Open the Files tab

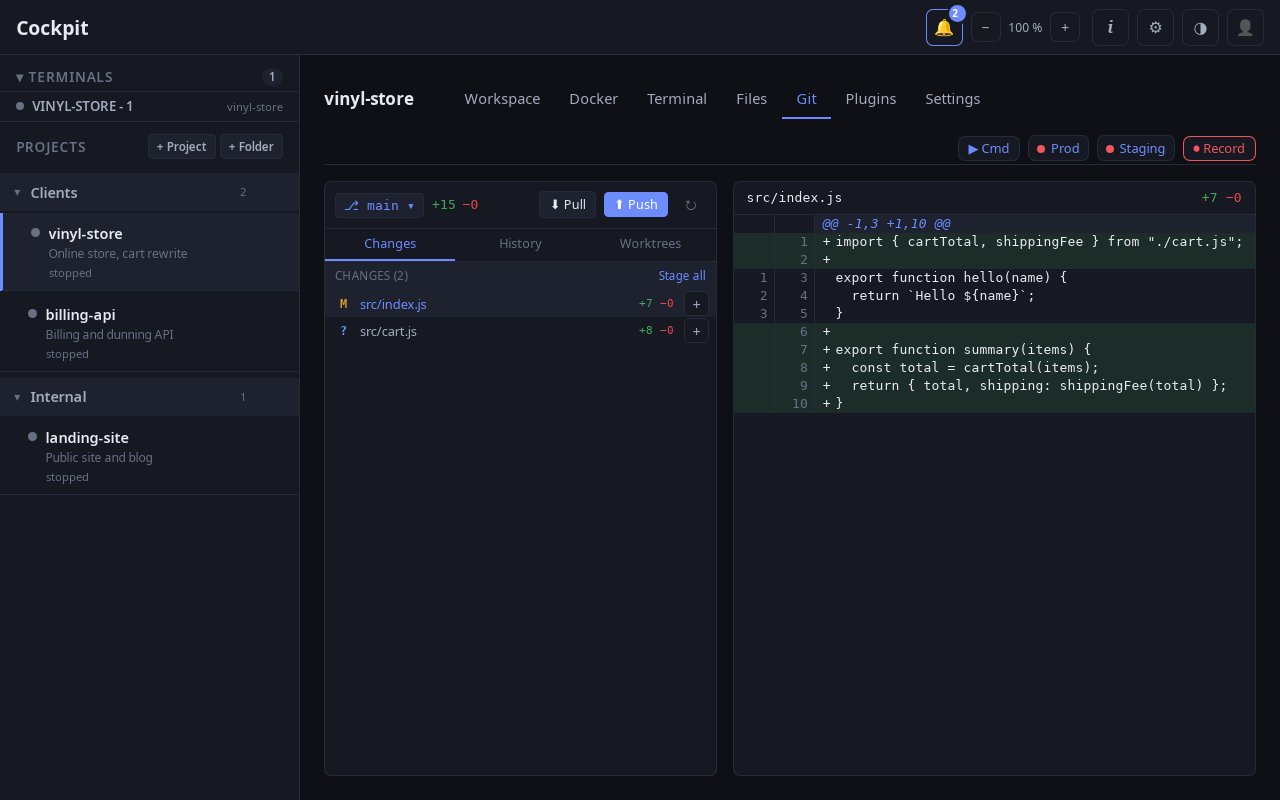coord(752,99)
